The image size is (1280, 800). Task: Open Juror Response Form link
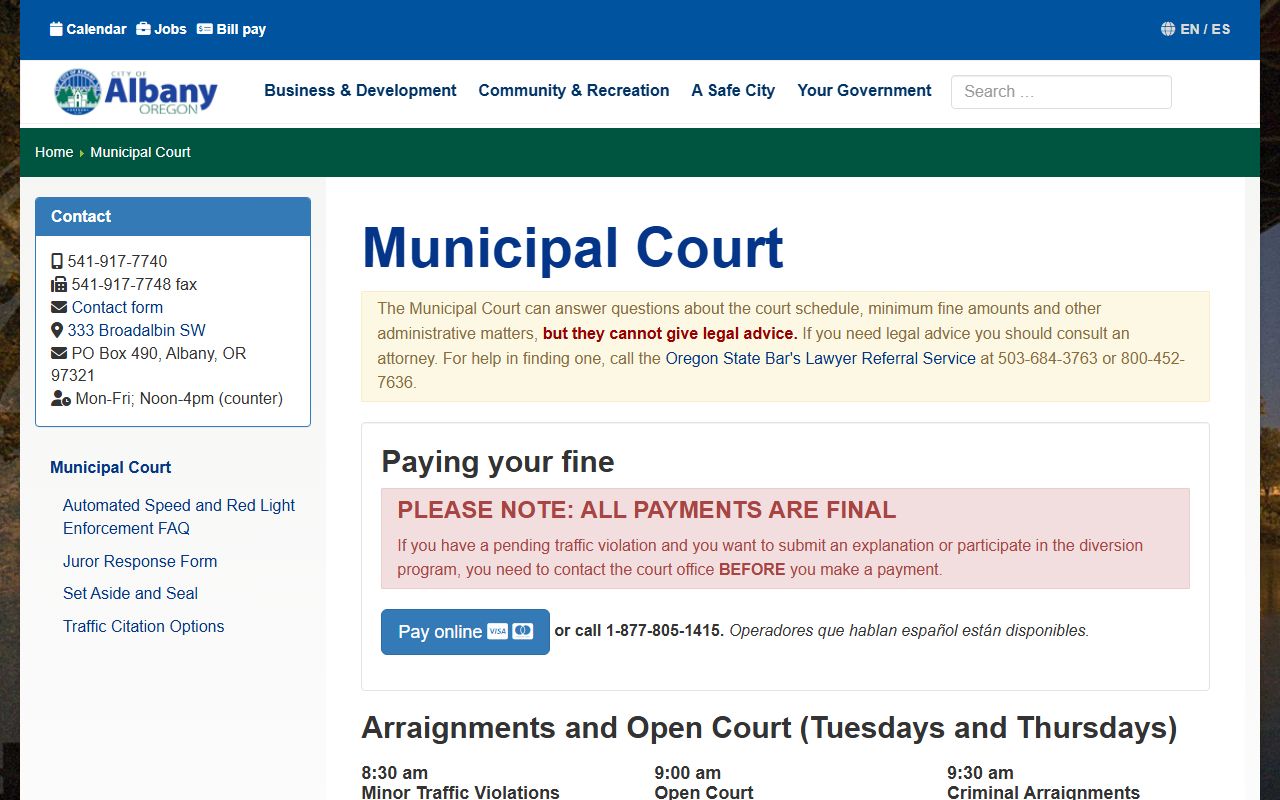[x=140, y=561]
